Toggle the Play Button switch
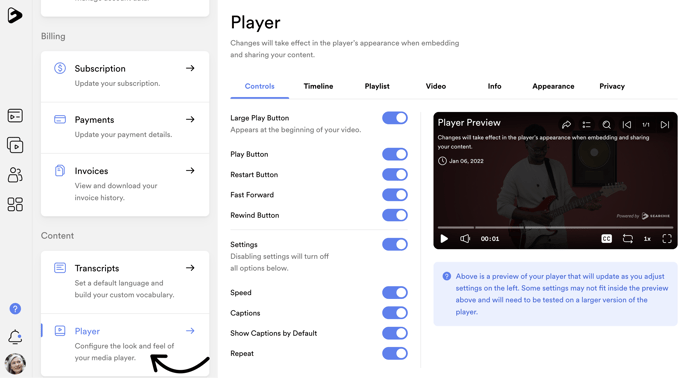This screenshot has height=390, width=688. tap(395, 154)
